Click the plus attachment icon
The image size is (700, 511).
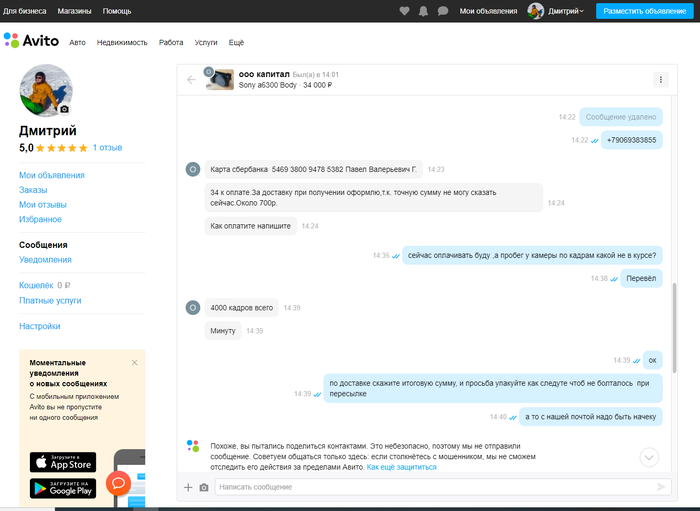coord(188,487)
